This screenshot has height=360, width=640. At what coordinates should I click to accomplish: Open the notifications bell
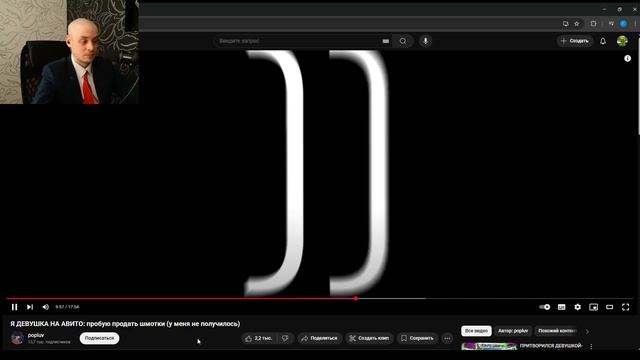click(603, 41)
